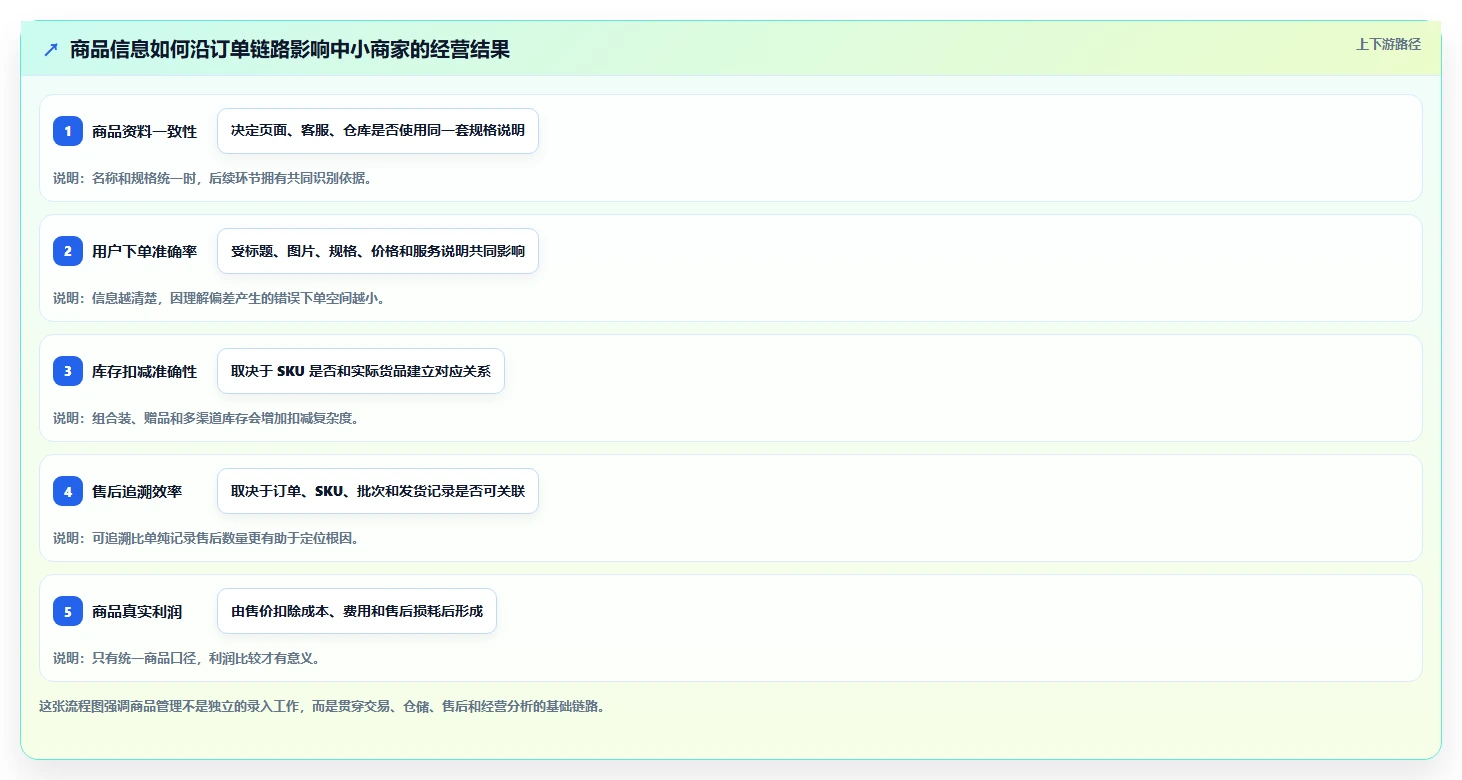Click the box 取决于订单、SKU、批次和发货记录是否可关联

[378, 491]
